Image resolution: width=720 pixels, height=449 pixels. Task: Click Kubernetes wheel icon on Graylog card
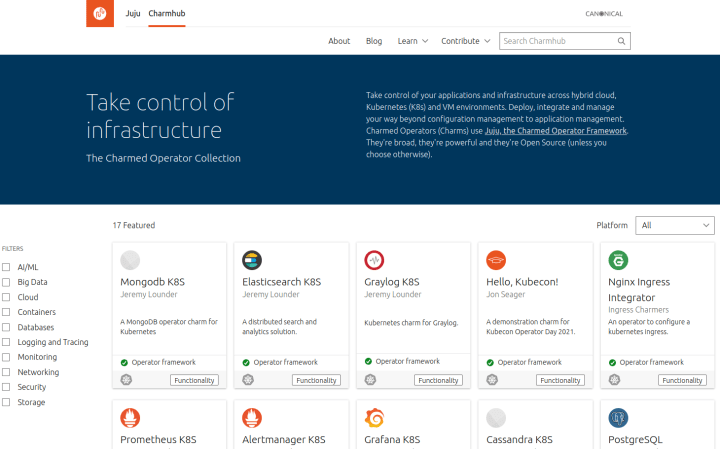tap(370, 380)
